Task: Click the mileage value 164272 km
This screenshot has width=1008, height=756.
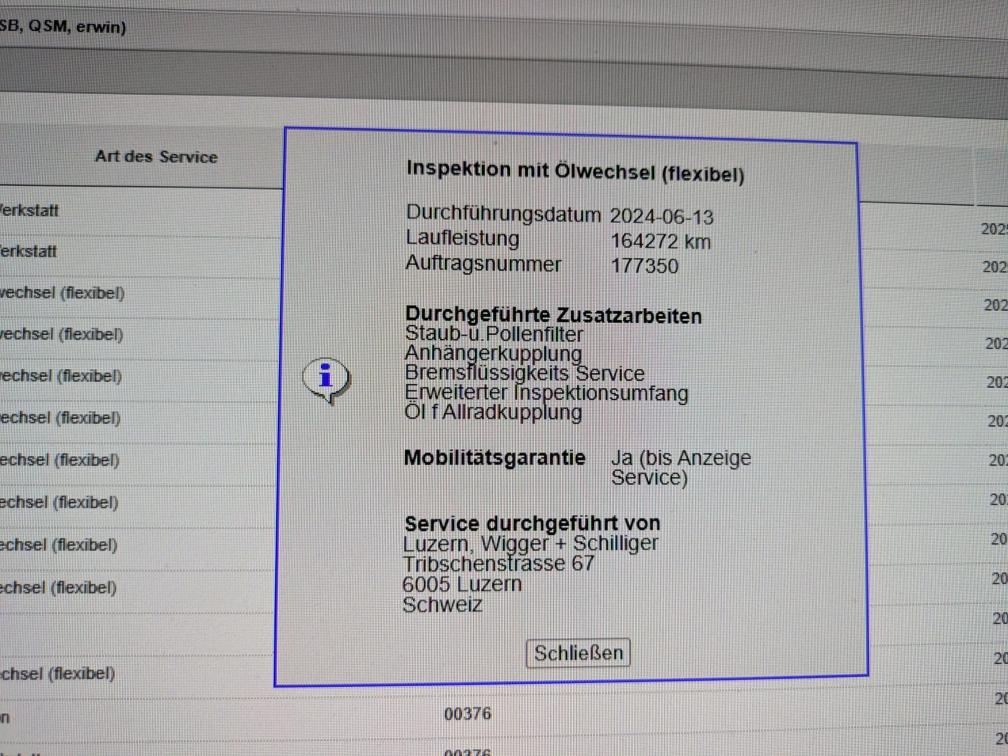Action: [x=660, y=241]
